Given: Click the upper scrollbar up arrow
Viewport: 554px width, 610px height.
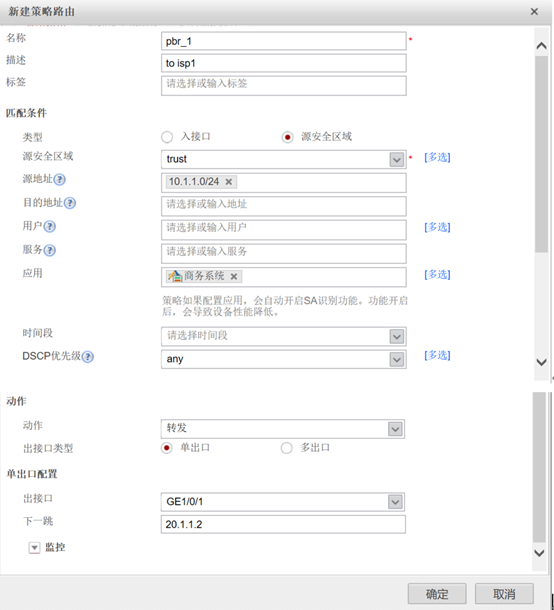Looking at the screenshot, I should [x=541, y=46].
